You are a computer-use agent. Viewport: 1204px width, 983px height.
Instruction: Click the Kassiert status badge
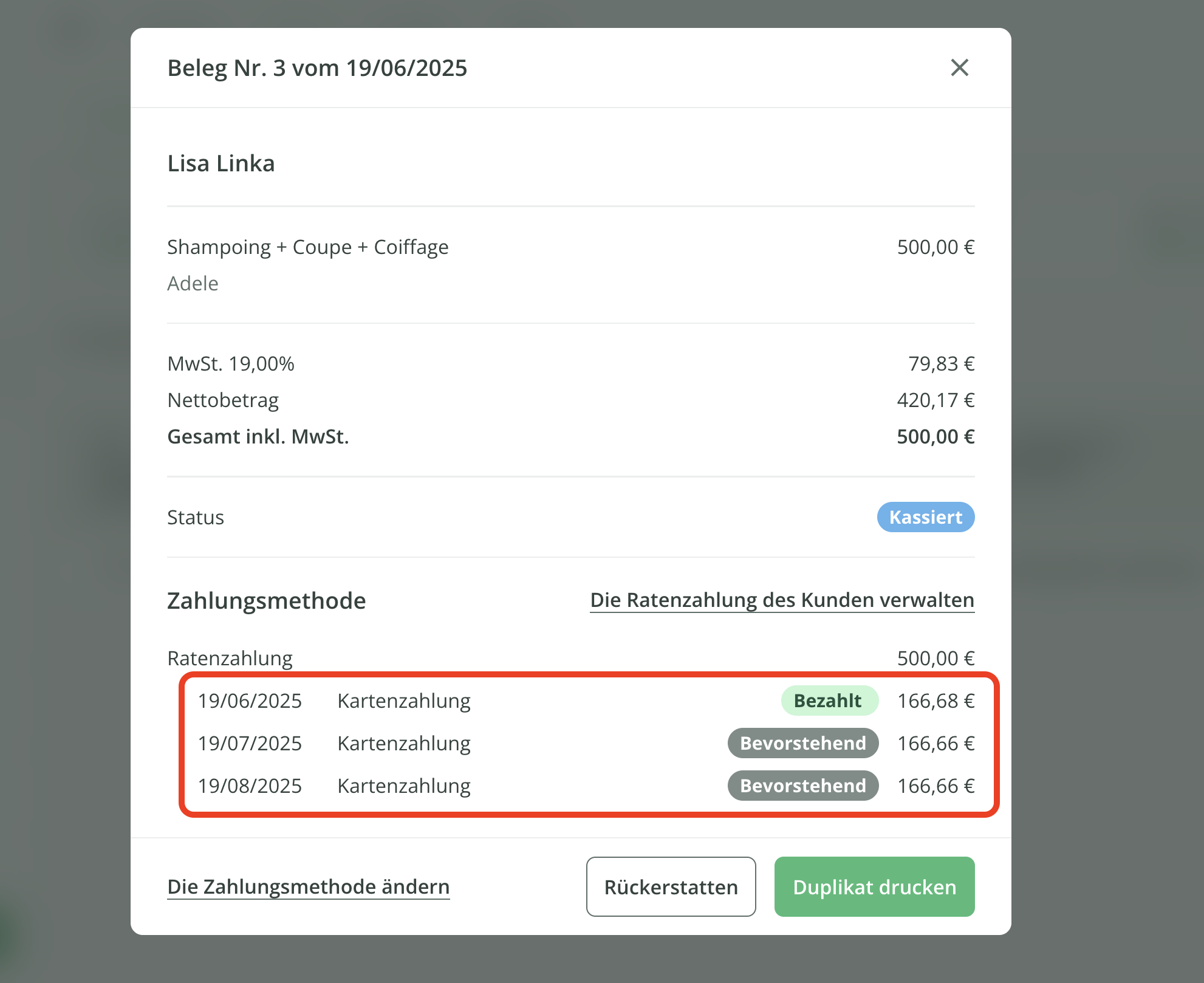[x=925, y=517]
